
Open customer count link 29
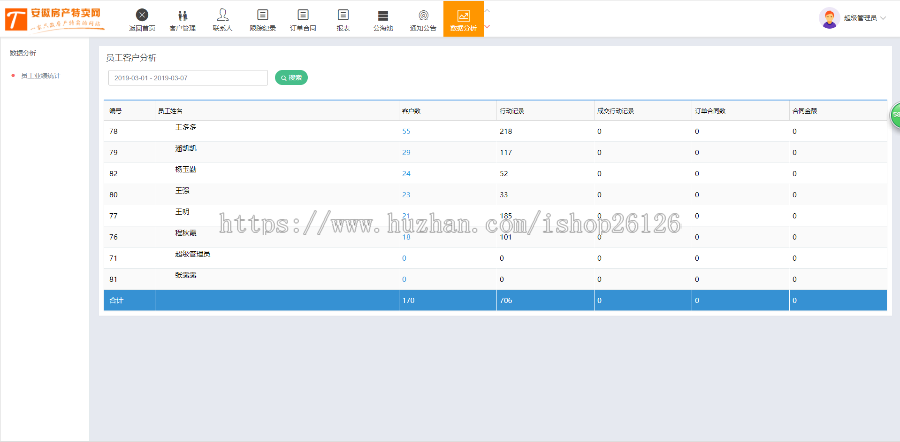point(406,153)
